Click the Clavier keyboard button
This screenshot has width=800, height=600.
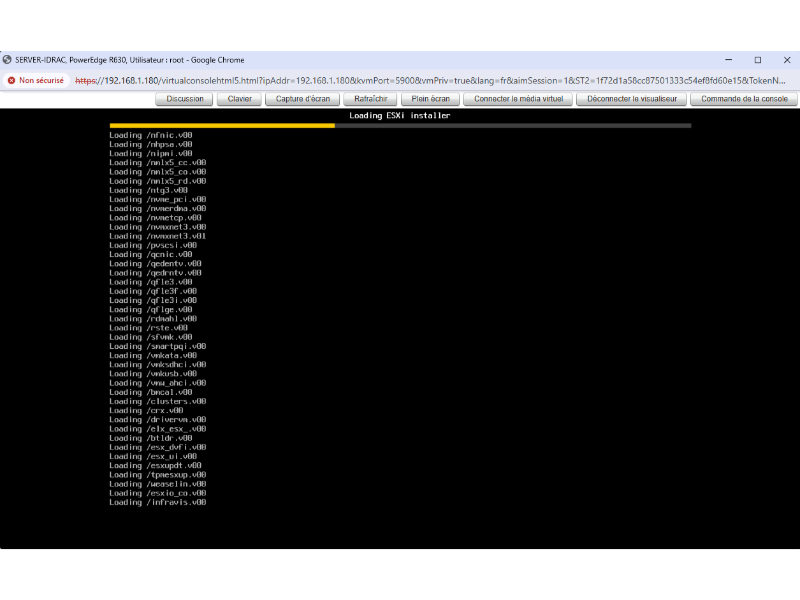(240, 99)
